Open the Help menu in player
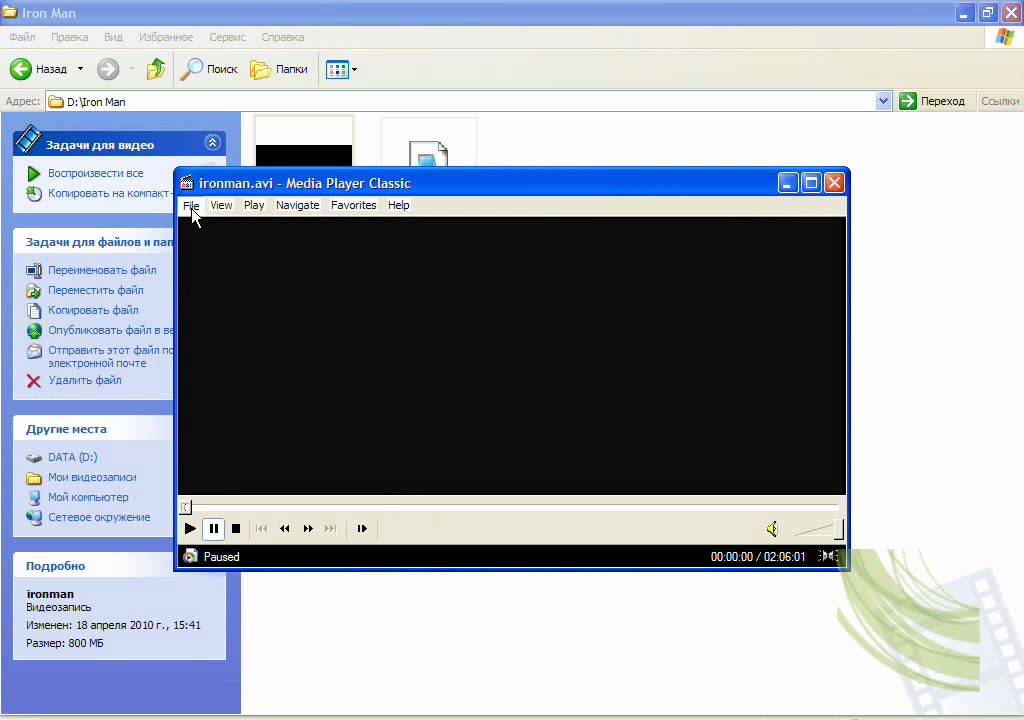 click(x=398, y=205)
